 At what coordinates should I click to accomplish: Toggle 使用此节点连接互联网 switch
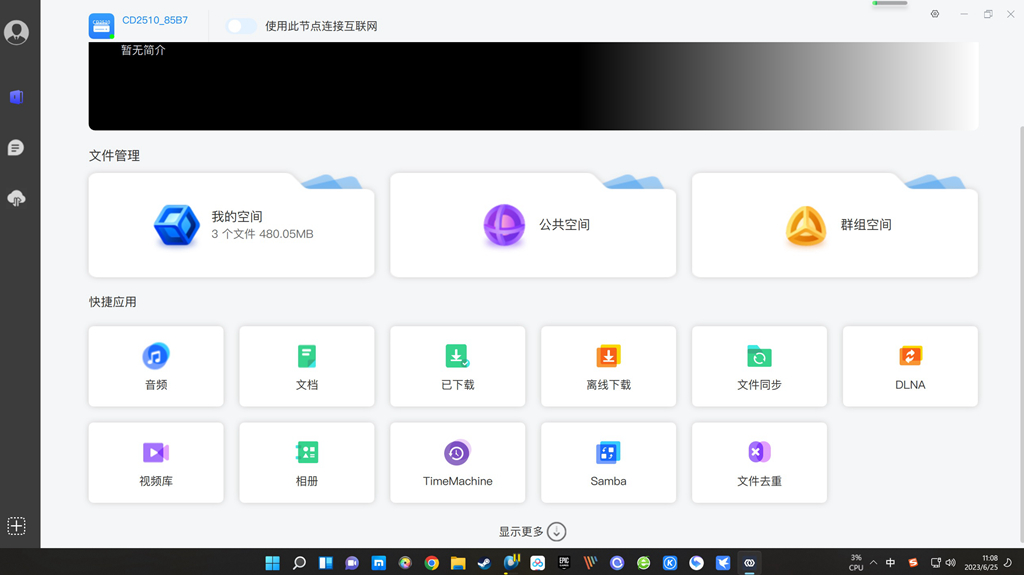tap(241, 26)
